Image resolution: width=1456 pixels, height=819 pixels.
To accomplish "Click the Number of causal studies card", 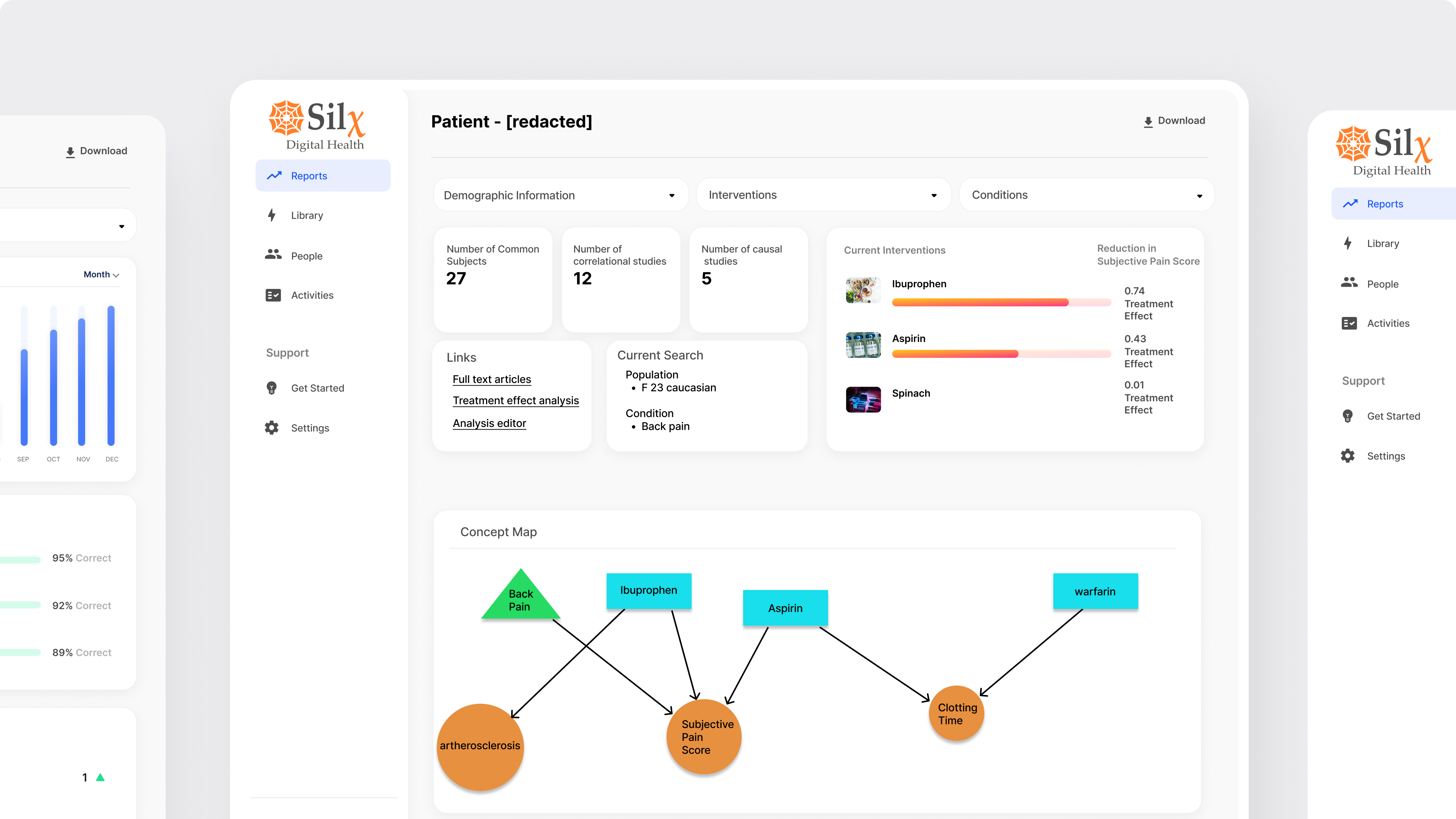I will pos(748,279).
